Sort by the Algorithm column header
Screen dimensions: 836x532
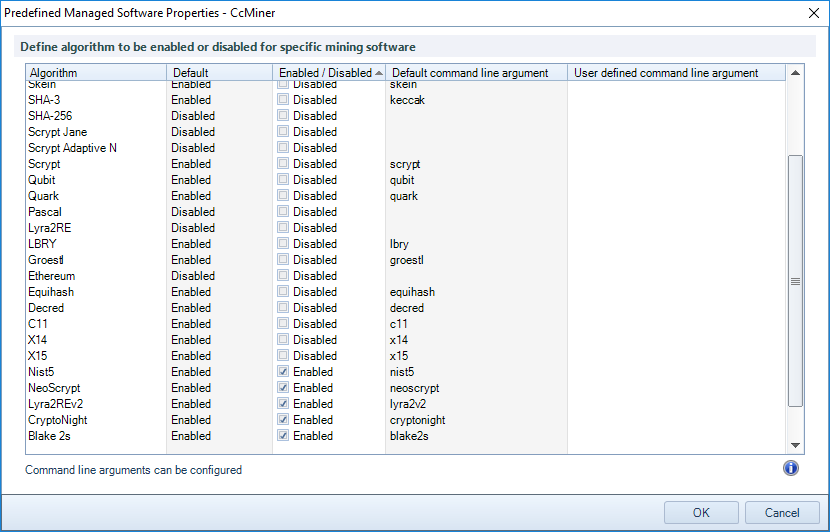pos(96,72)
